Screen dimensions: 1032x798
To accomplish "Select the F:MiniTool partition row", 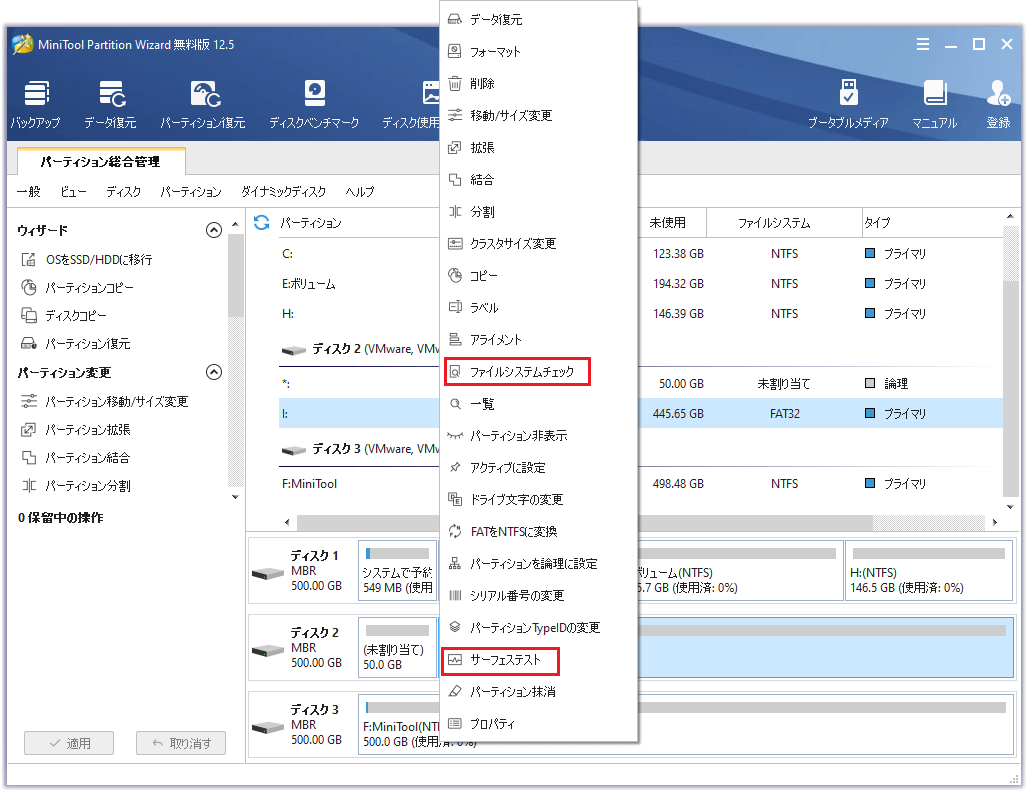I will pos(640,484).
